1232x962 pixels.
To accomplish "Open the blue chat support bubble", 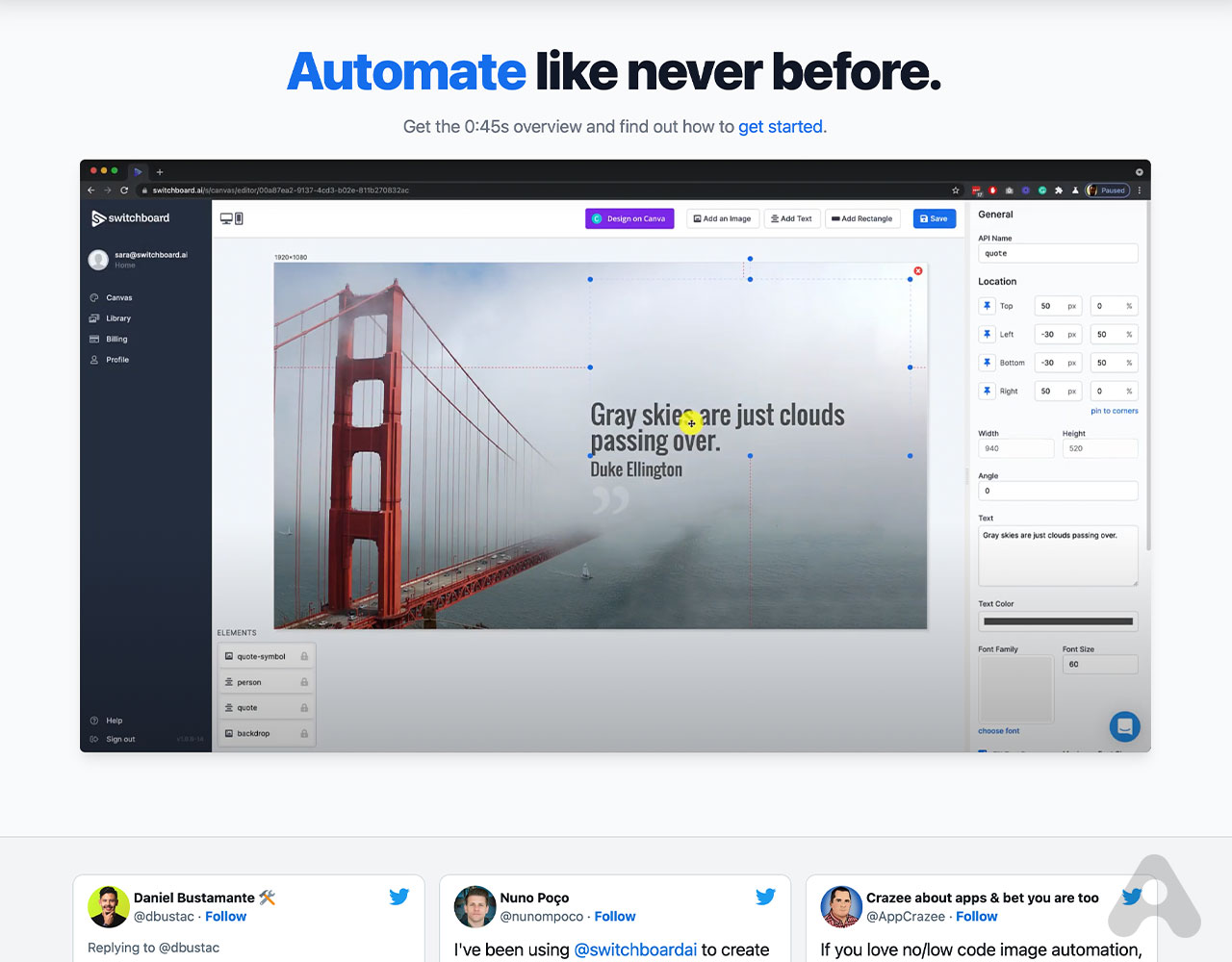I will tap(1124, 726).
